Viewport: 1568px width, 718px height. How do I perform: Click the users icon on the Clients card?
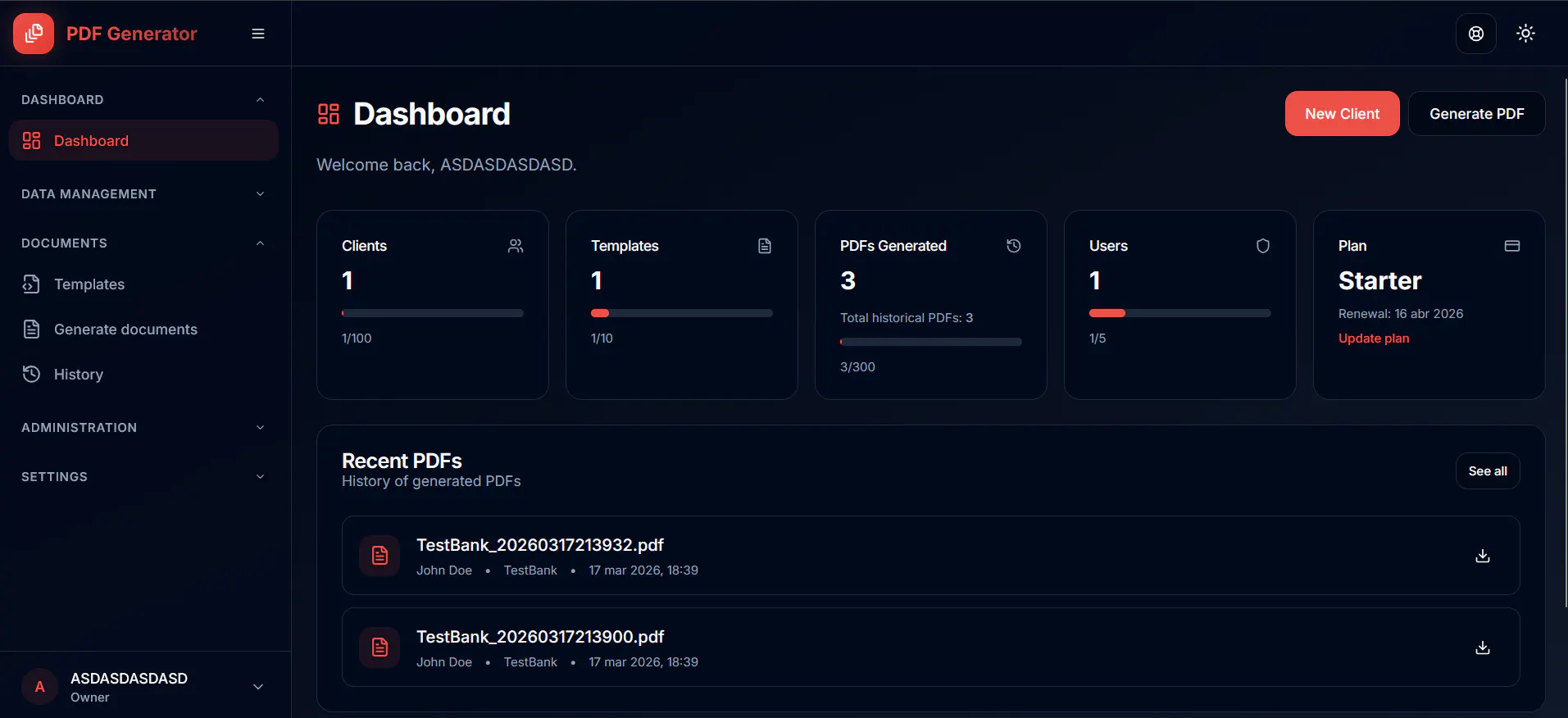[516, 246]
